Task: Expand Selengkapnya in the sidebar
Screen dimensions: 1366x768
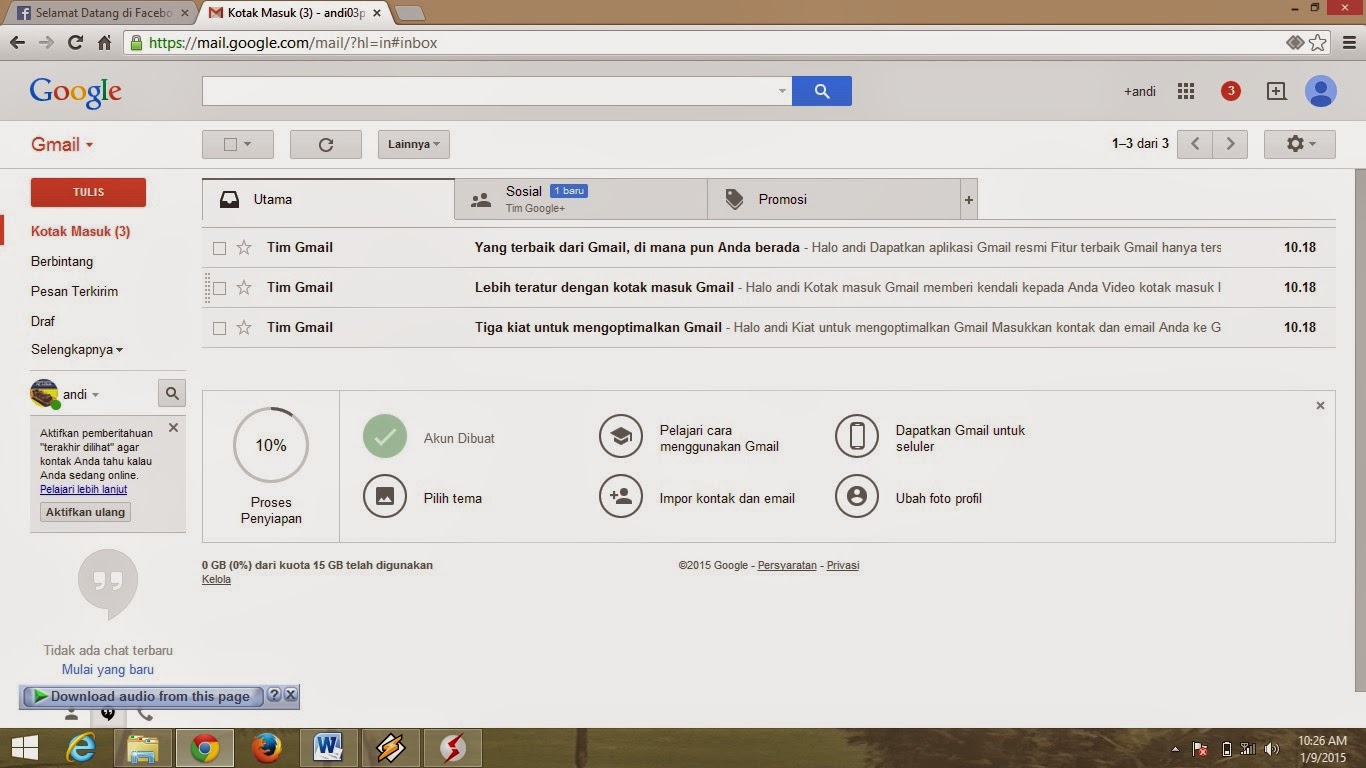Action: pos(77,350)
